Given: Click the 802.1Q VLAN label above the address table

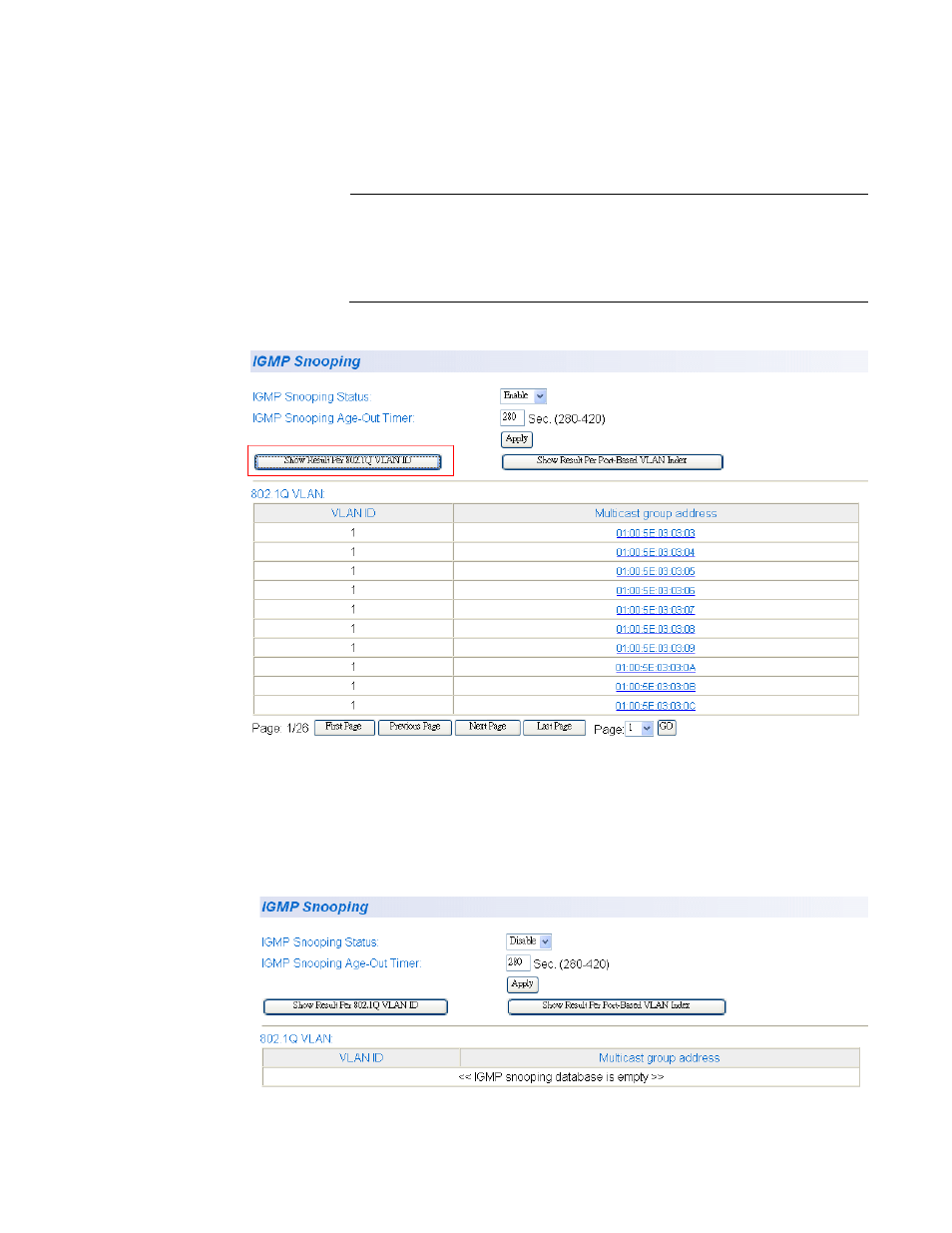Looking at the screenshot, I should [x=288, y=494].
